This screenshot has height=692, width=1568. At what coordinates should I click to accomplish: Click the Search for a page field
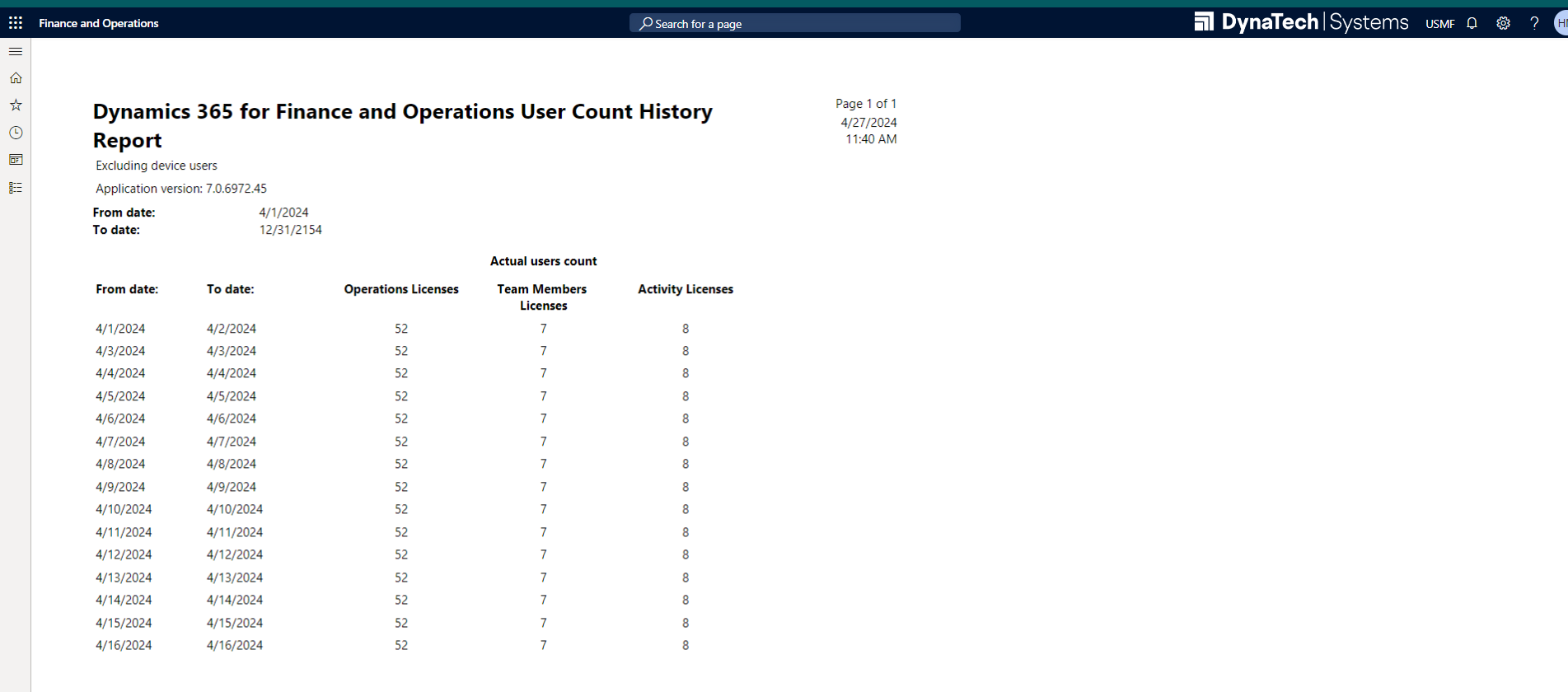click(x=795, y=23)
